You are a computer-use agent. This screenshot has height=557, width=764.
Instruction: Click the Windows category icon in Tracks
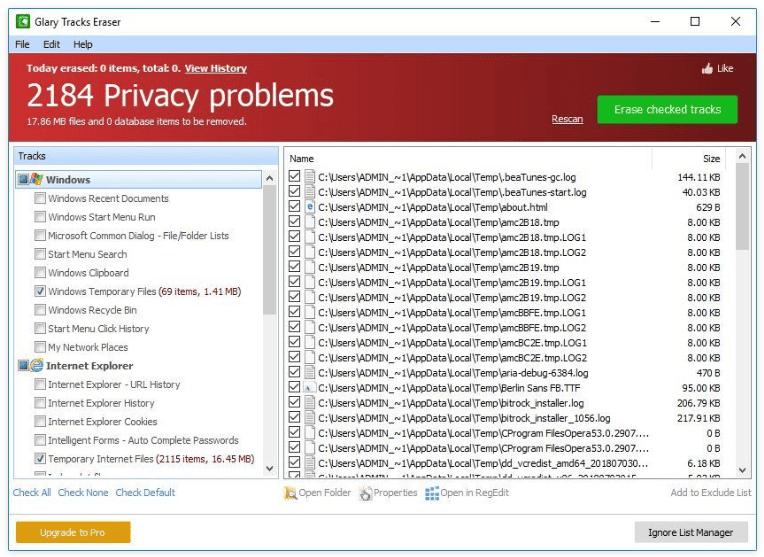[36, 179]
